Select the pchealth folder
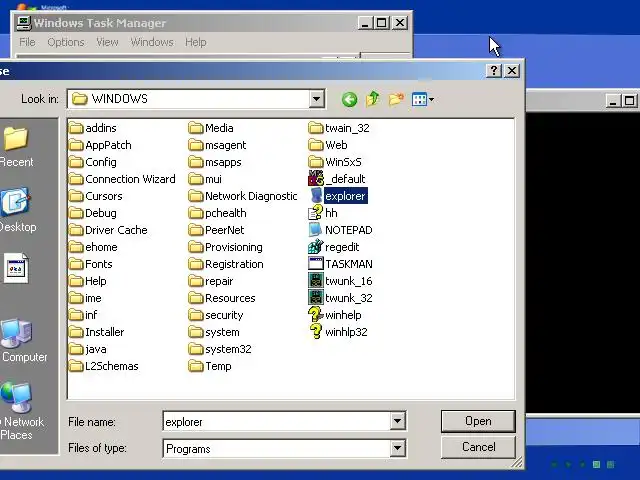 (218, 213)
